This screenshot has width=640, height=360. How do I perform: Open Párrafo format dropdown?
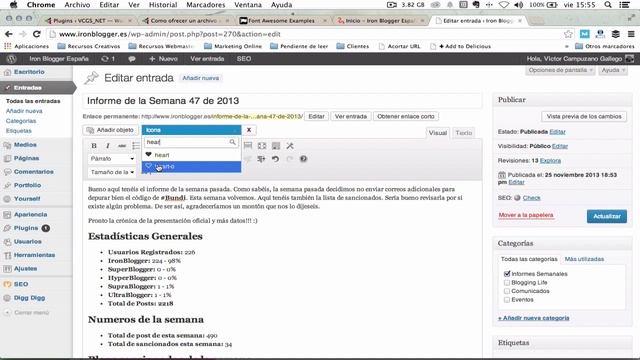pyautogui.click(x=112, y=158)
